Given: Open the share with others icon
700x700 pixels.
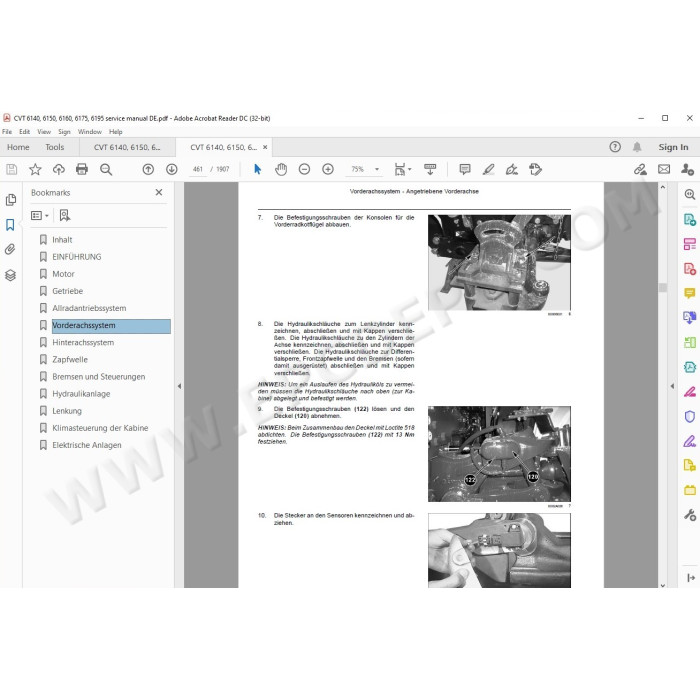Looking at the screenshot, I should pyautogui.click(x=688, y=169).
